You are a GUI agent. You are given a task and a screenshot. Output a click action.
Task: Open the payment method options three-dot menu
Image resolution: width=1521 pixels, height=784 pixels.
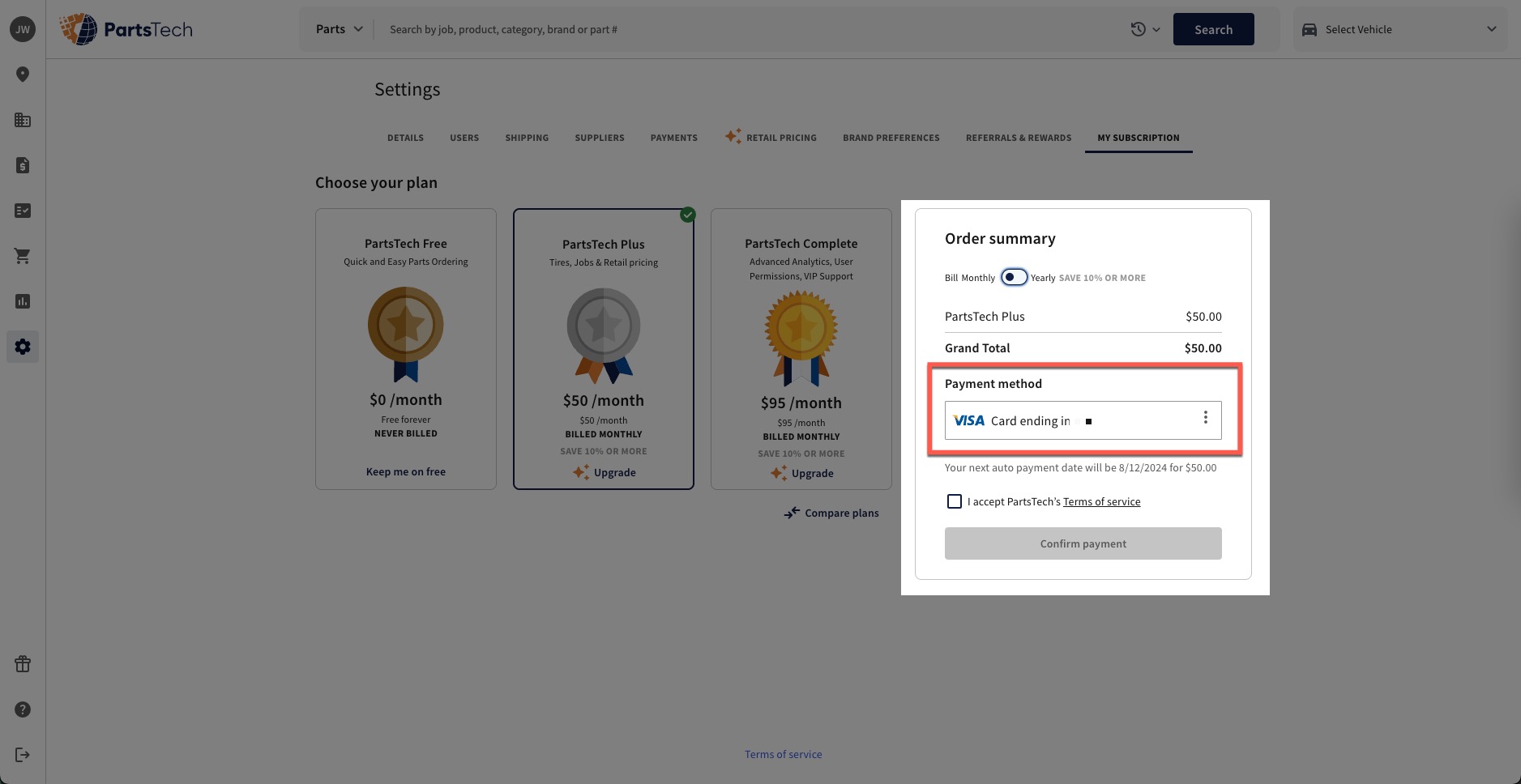coord(1205,417)
